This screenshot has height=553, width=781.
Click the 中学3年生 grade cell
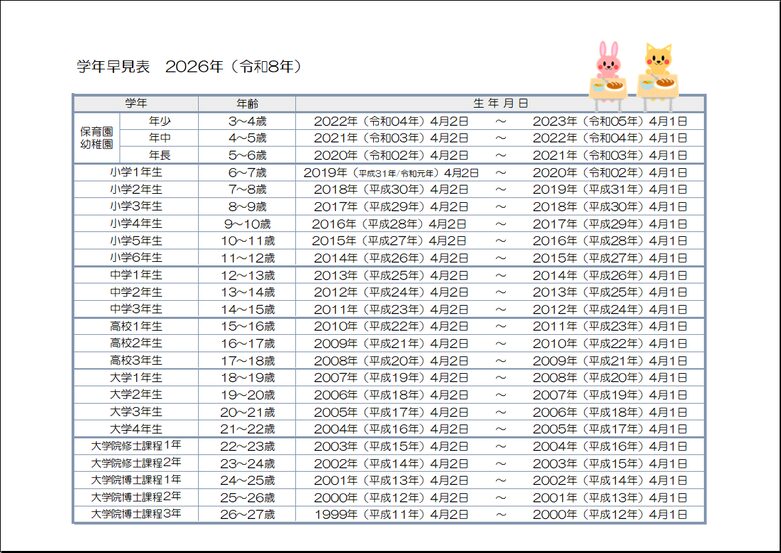(136, 309)
